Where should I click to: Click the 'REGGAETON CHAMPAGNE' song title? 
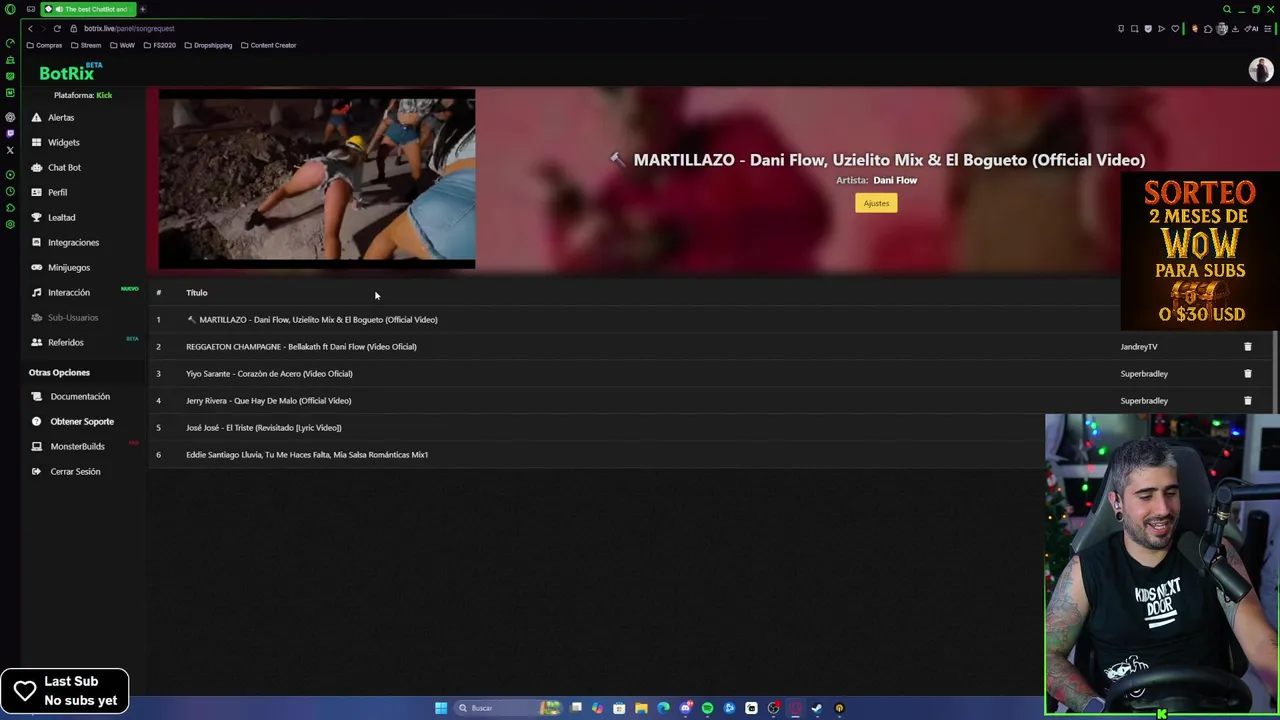click(x=301, y=346)
